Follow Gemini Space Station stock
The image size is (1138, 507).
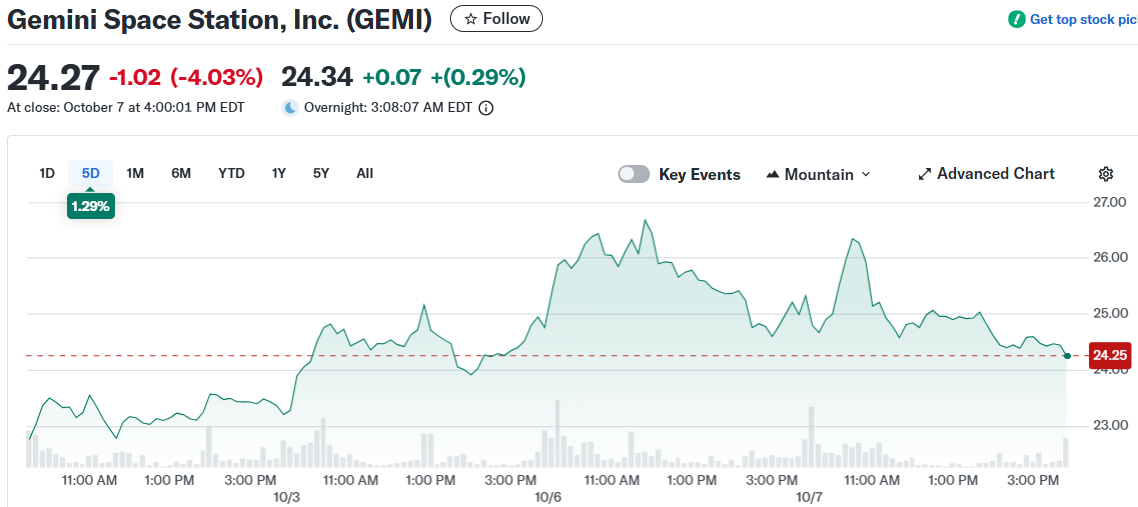(x=496, y=19)
